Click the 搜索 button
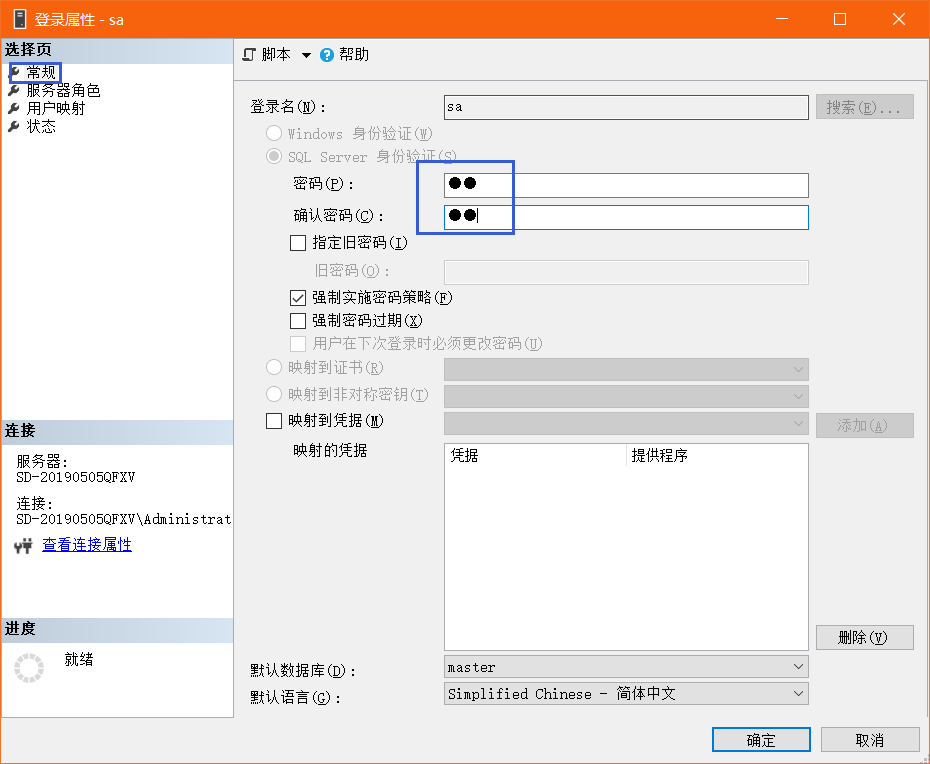The image size is (930, 764). coord(864,107)
